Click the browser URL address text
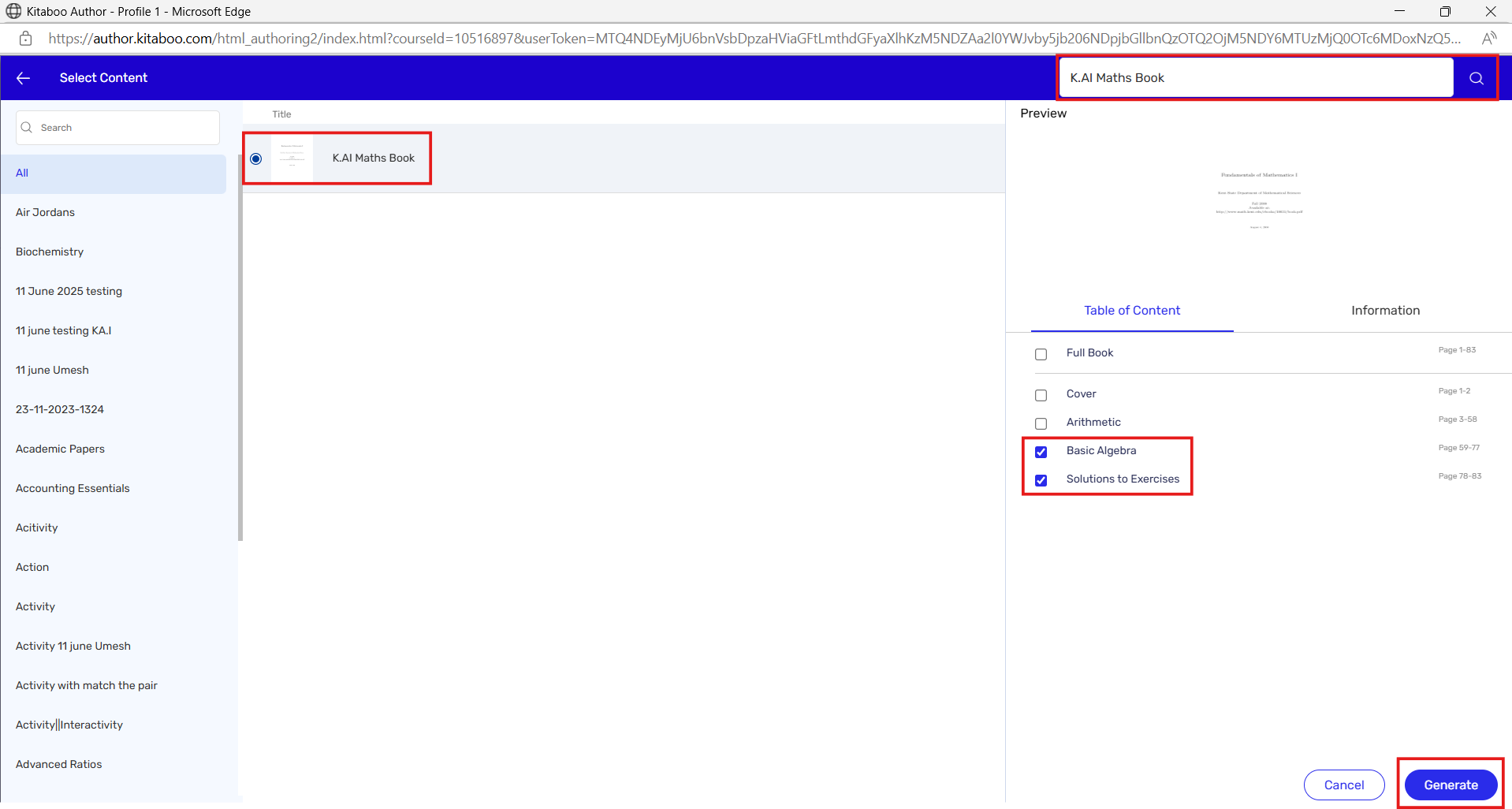Viewport: 1512px width, 809px height. [x=754, y=38]
